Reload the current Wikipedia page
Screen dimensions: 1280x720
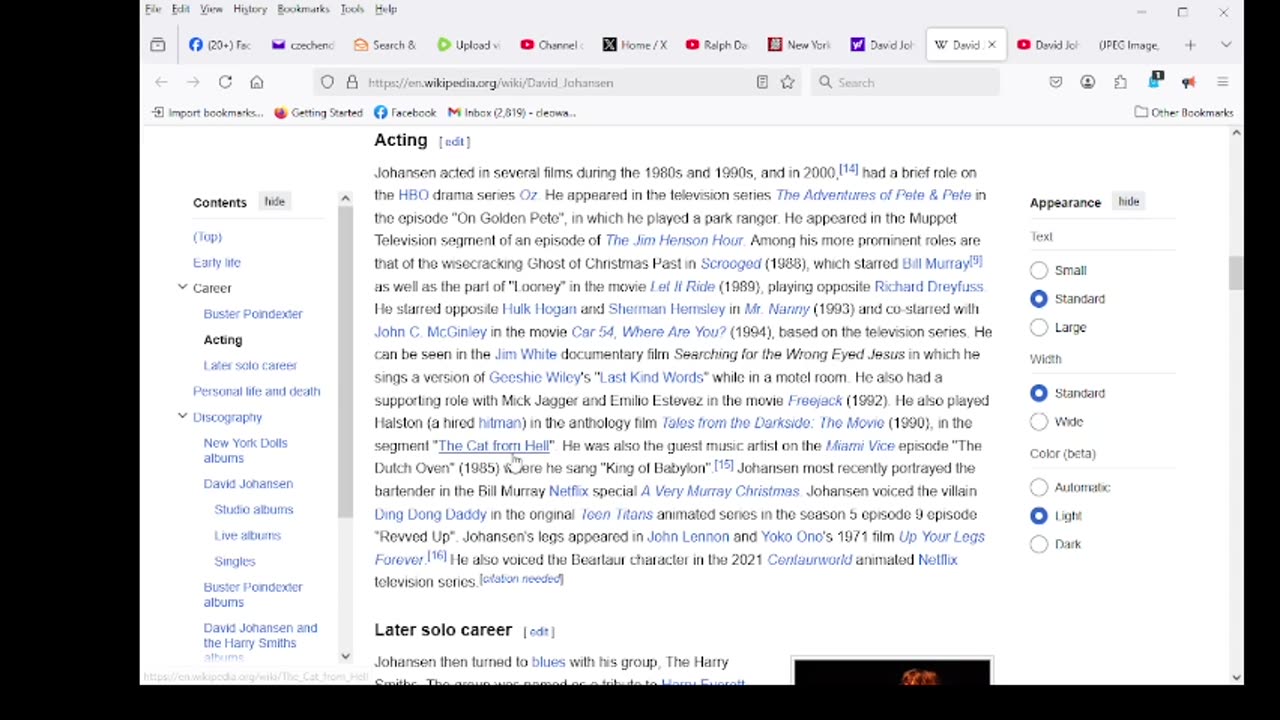pyautogui.click(x=225, y=82)
